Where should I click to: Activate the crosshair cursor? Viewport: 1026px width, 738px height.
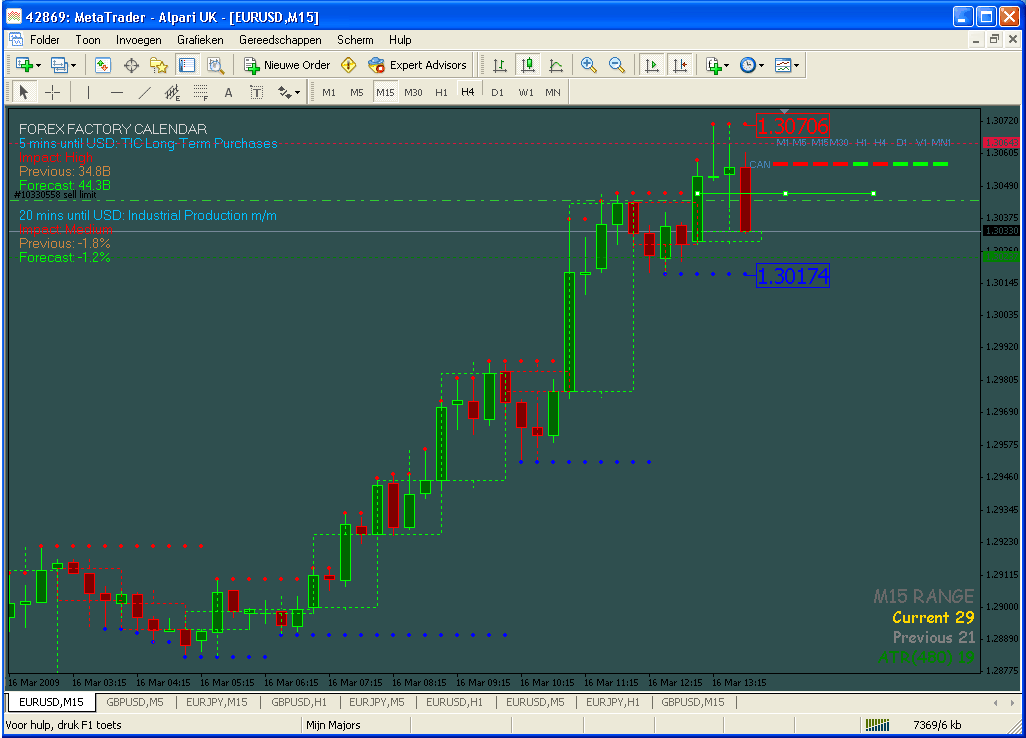click(52, 92)
